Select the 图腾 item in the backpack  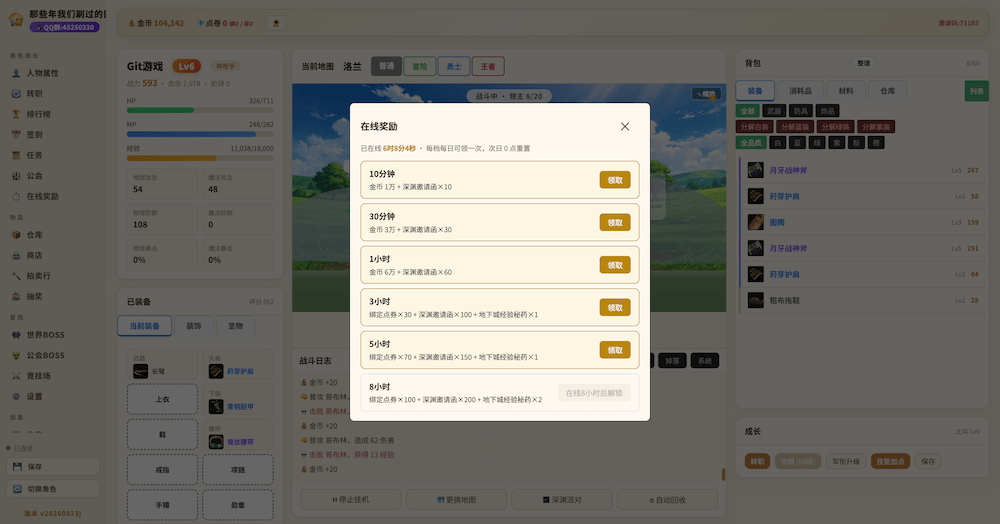[862, 222]
